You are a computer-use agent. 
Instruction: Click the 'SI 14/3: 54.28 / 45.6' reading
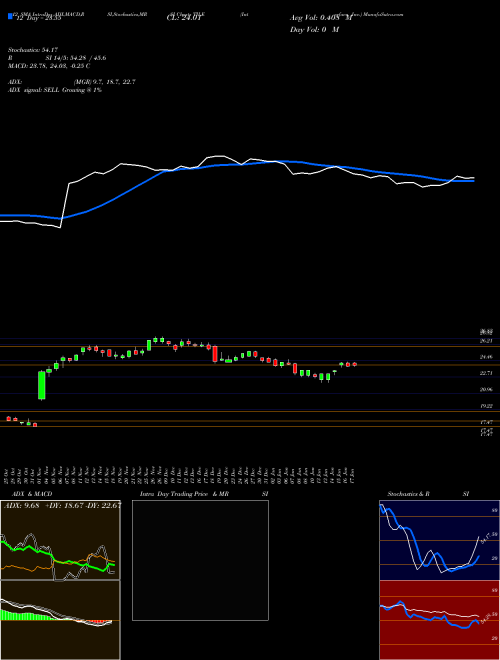pyautogui.click(x=76, y=58)
